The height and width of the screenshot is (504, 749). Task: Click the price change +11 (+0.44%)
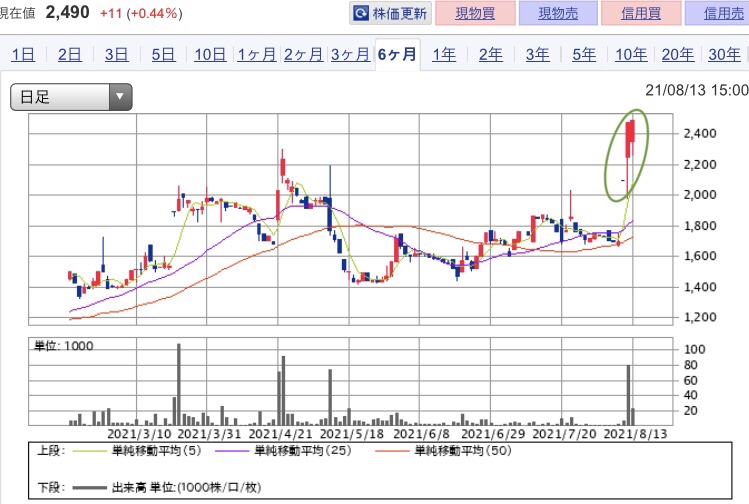coord(141,13)
